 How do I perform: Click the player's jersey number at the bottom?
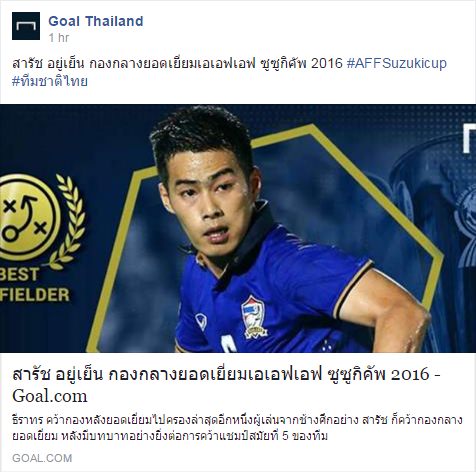click(229, 344)
